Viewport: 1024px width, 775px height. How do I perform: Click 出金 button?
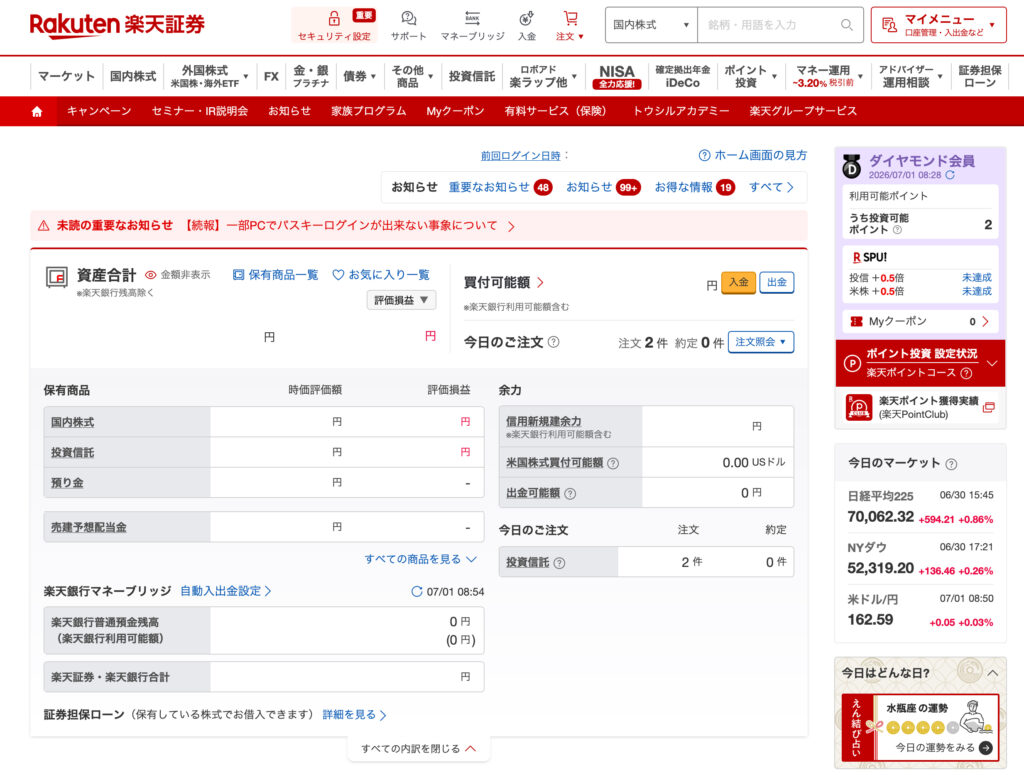tap(776, 282)
